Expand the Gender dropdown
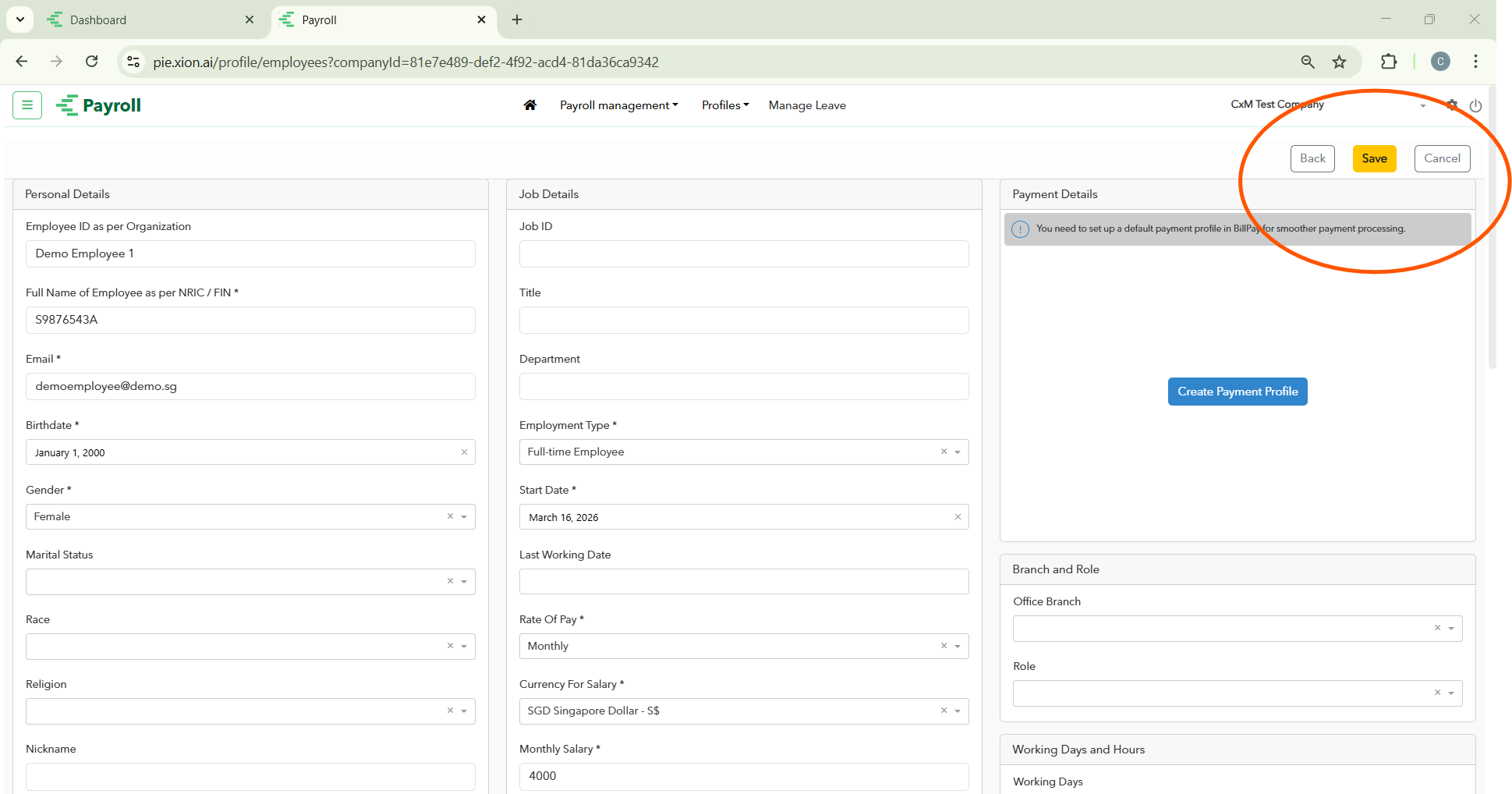The width and height of the screenshot is (1512, 794). tap(464, 516)
